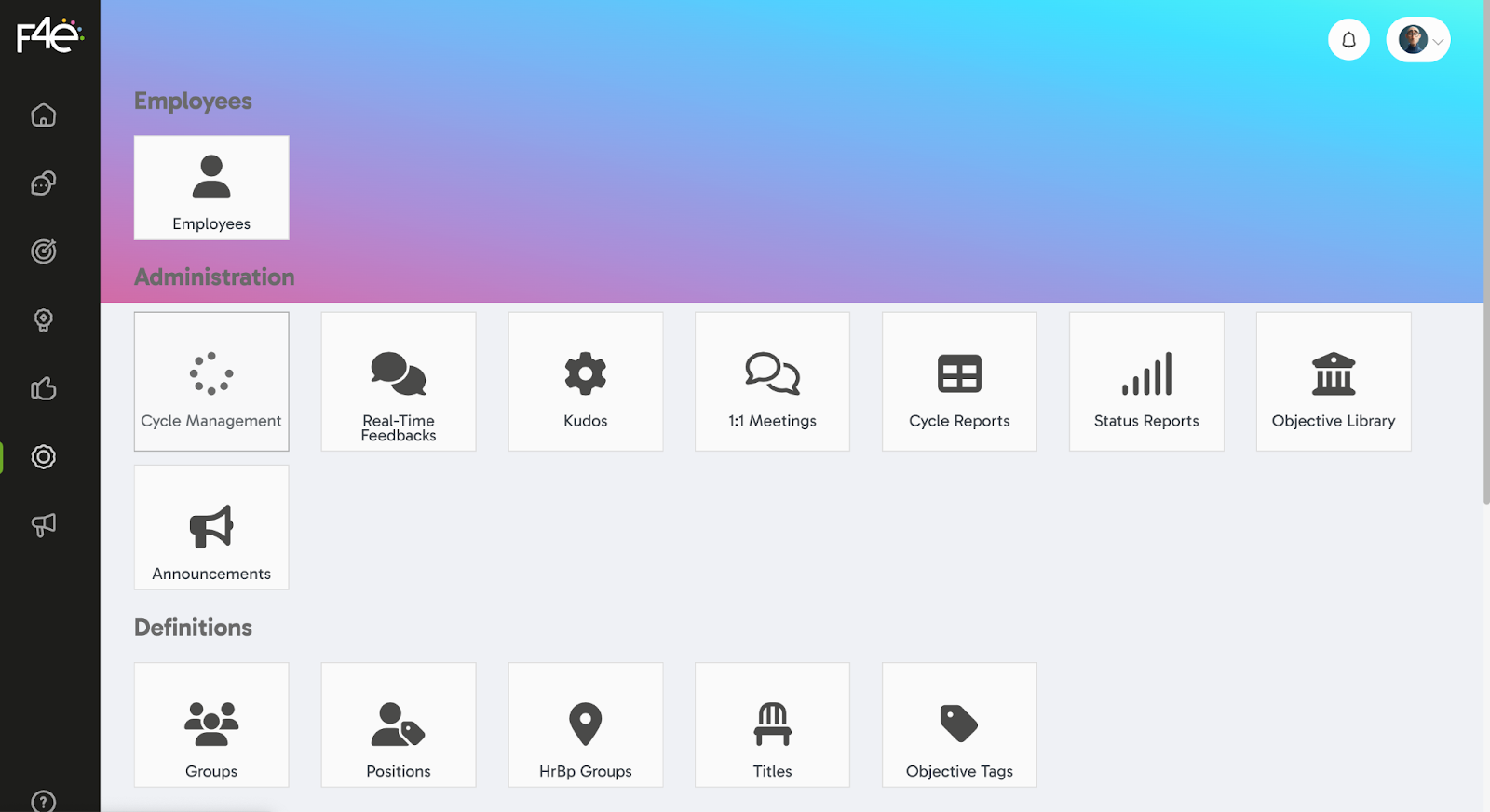This screenshot has height=812, width=1490.
Task: Click the home icon in sidebar
Action: [44, 115]
